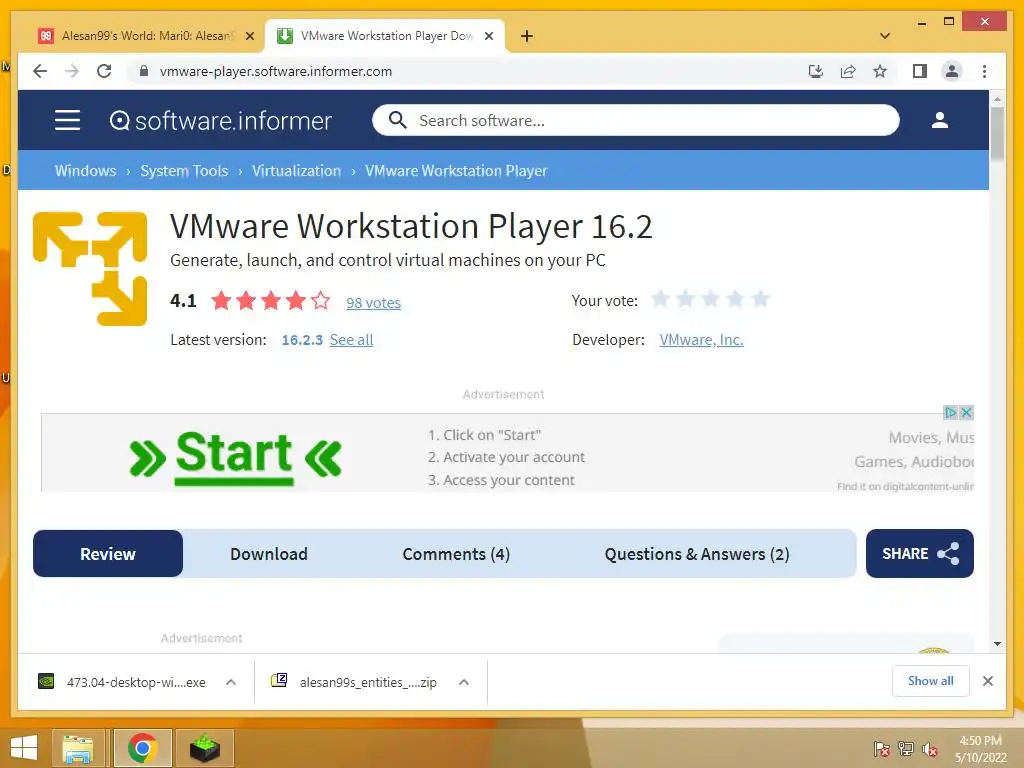Viewport: 1024px width, 768px height.
Task: Click the Action Center flag tray icon
Action: coord(882,749)
